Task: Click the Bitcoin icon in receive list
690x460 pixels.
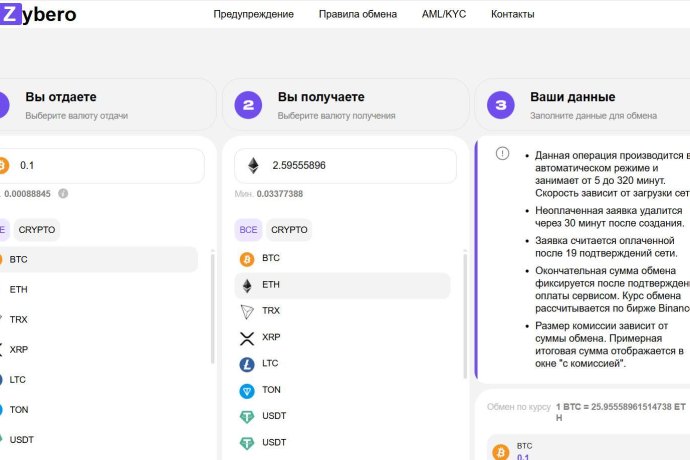Action: tap(247, 259)
